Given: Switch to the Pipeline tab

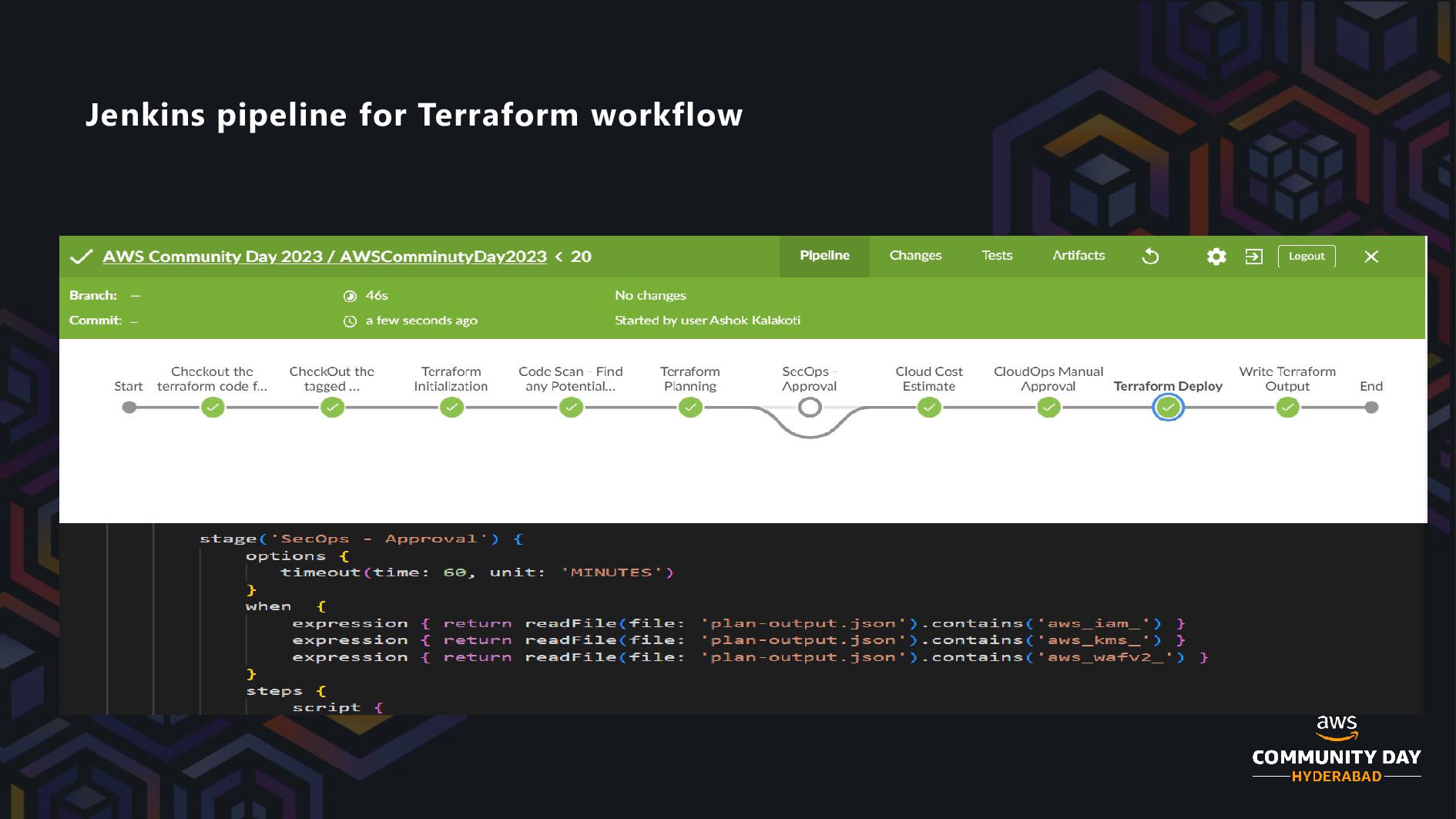Looking at the screenshot, I should pos(824,256).
